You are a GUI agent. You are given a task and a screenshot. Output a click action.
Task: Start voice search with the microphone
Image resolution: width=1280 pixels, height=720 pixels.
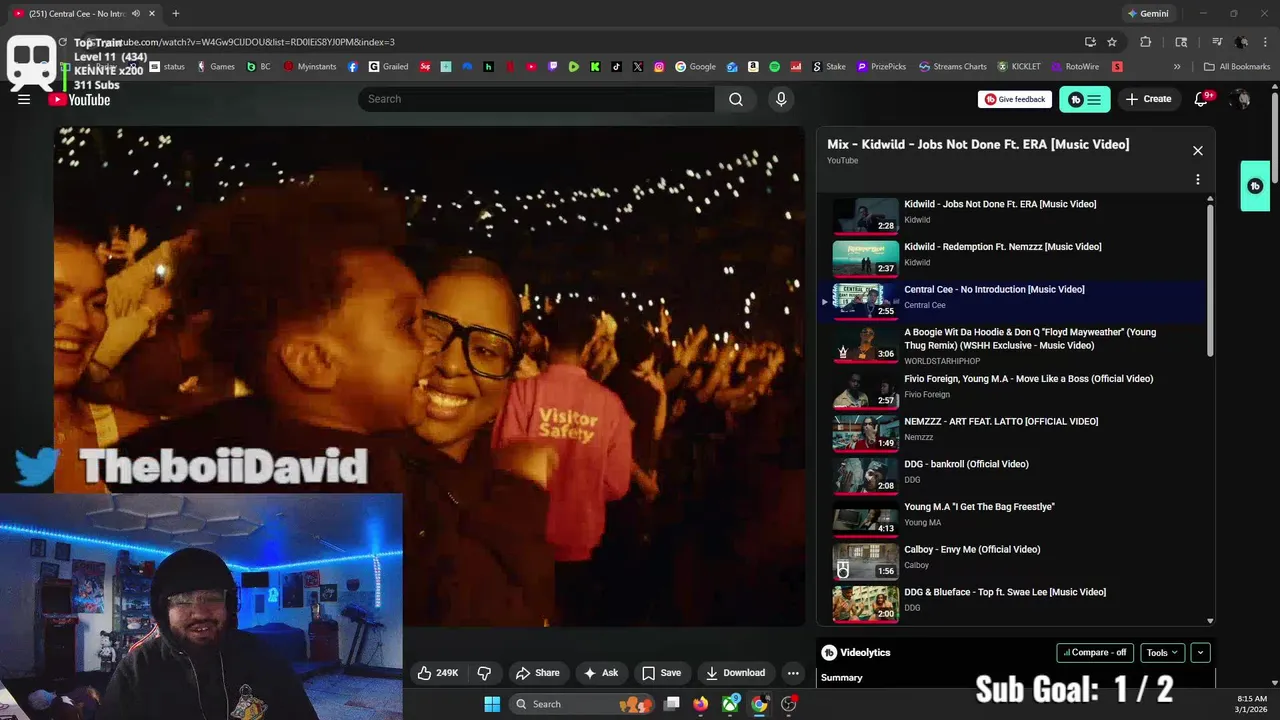(781, 99)
